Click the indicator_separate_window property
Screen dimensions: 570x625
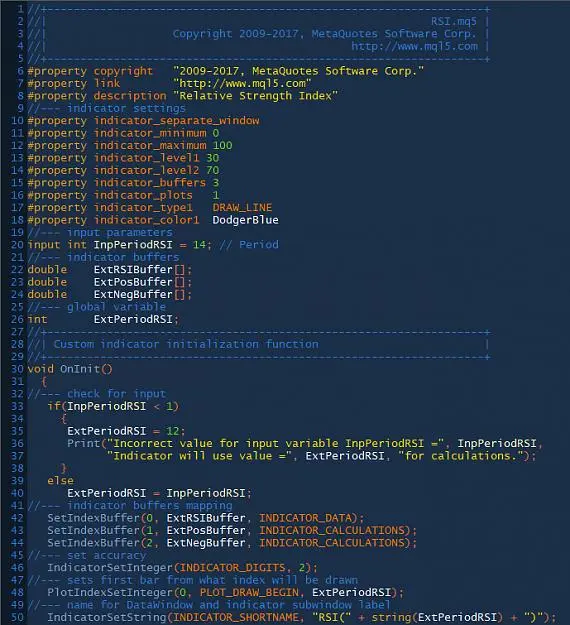point(177,121)
